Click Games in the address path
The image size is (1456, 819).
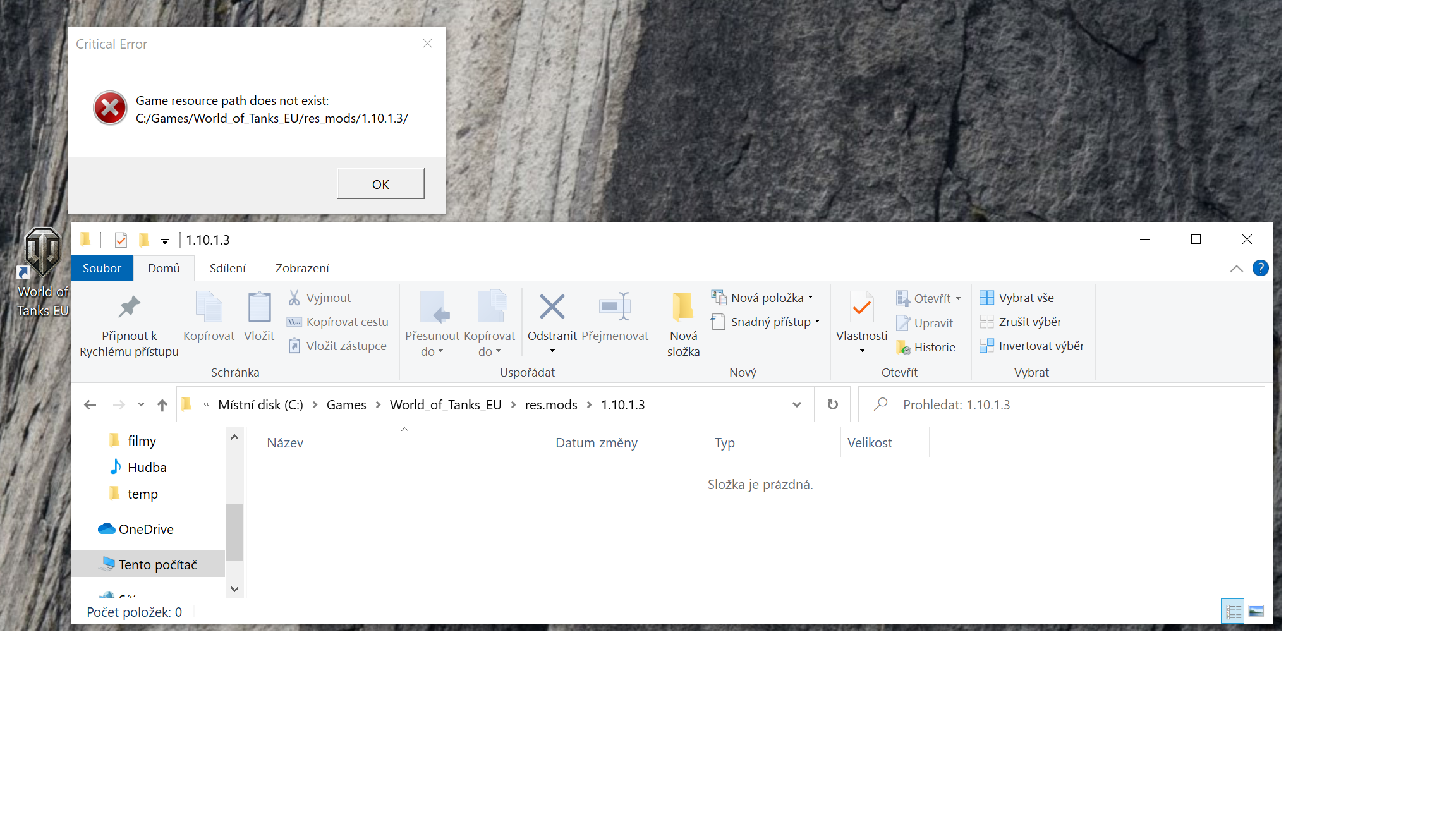(346, 405)
